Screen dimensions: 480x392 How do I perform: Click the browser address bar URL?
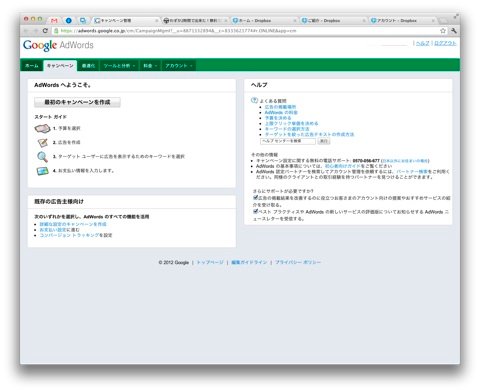pyautogui.click(x=178, y=31)
